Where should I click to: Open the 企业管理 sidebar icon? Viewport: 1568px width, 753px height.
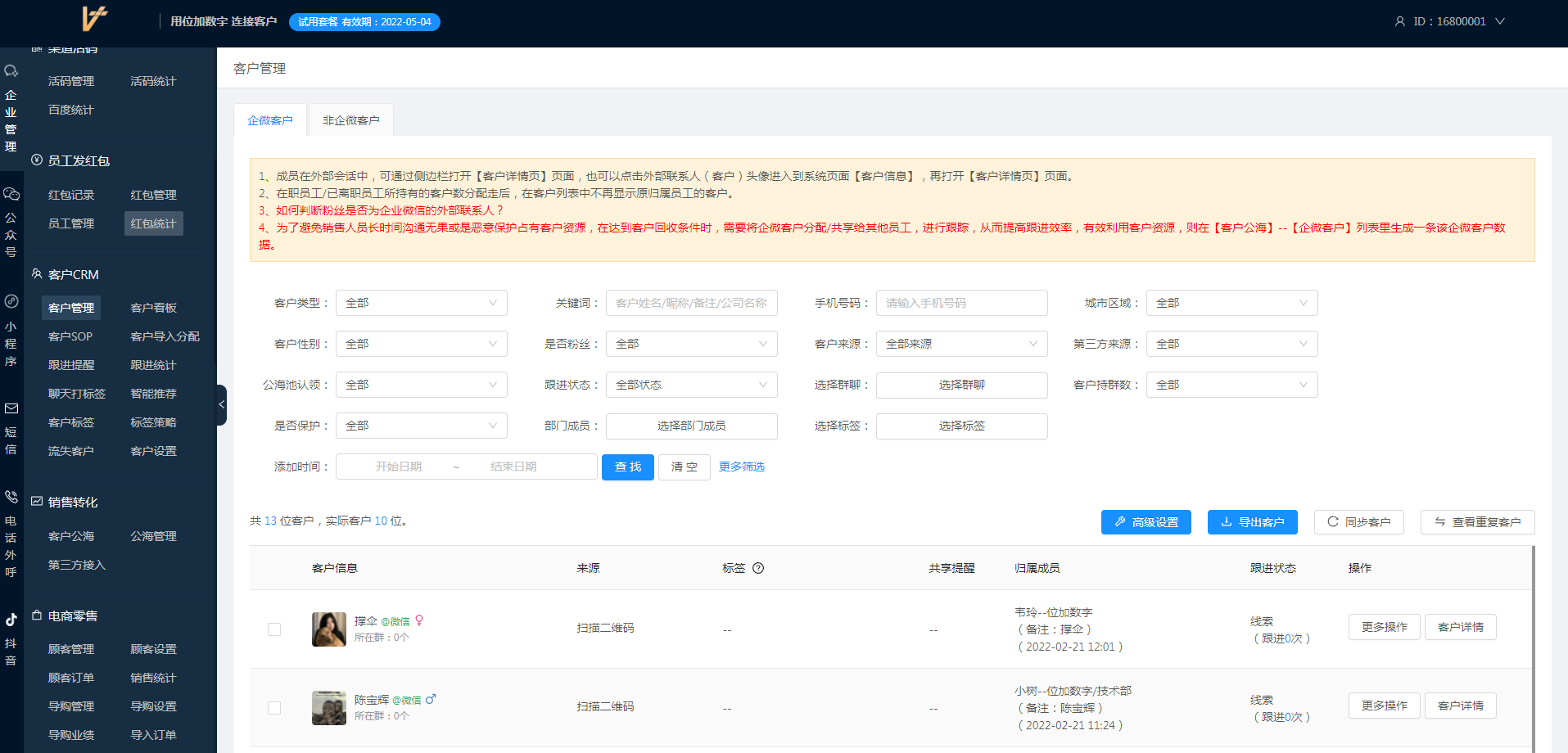coord(11,71)
